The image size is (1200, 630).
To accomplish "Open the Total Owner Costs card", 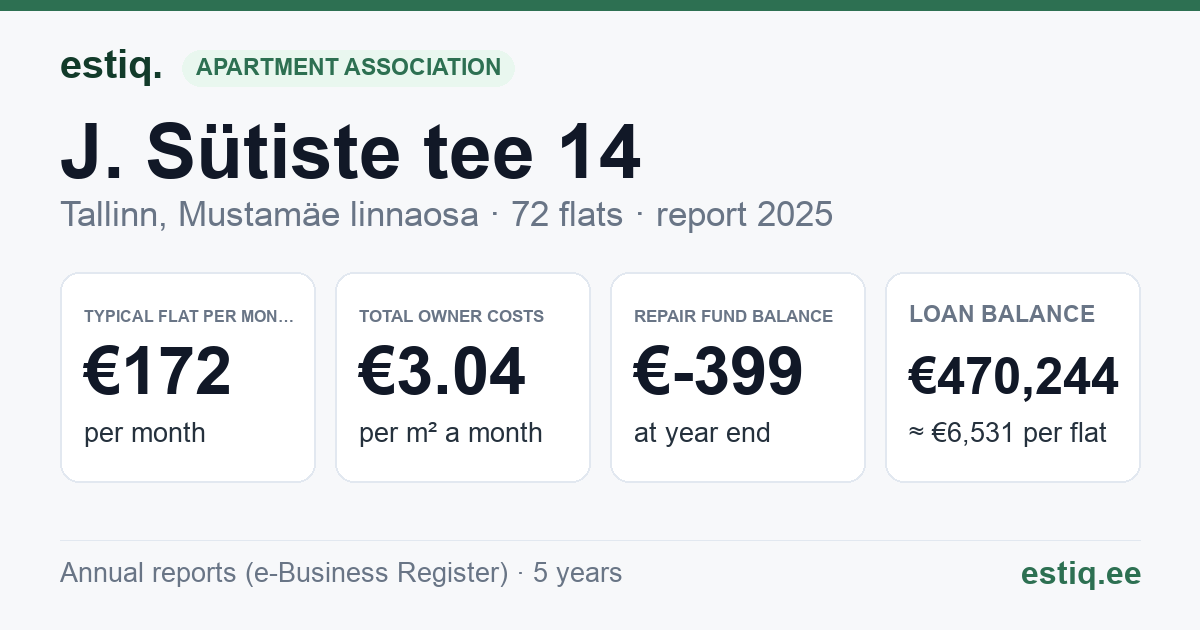I will [463, 377].
